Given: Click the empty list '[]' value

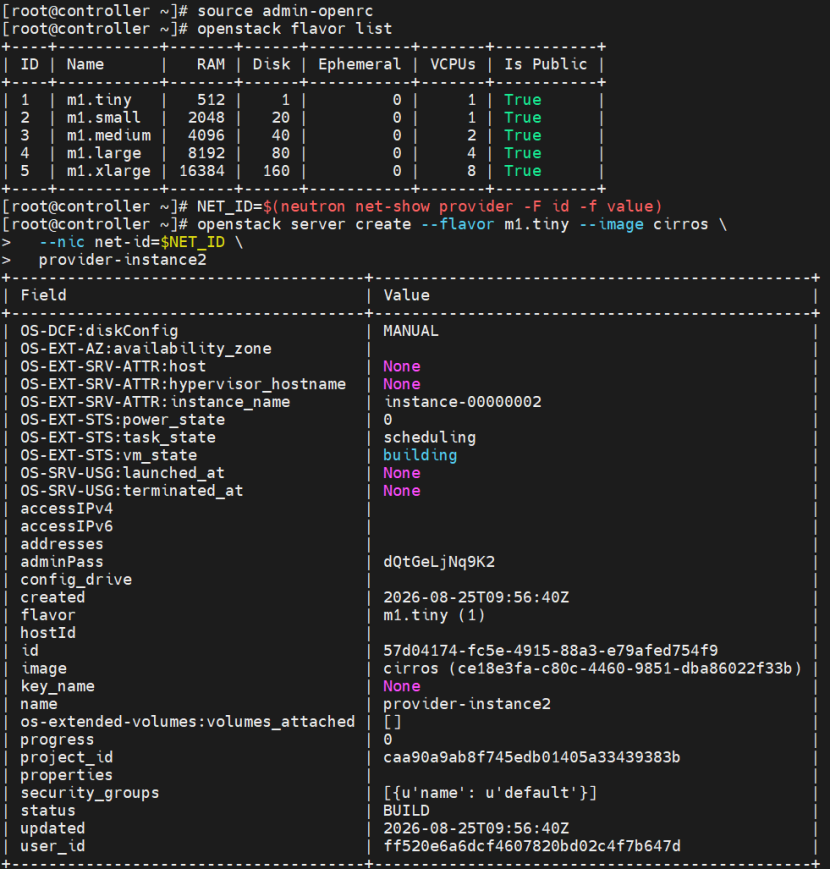Looking at the screenshot, I should tap(392, 722).
